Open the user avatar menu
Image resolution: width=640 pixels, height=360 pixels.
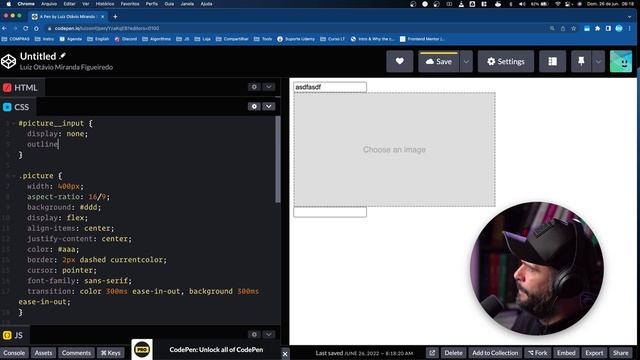[621, 62]
